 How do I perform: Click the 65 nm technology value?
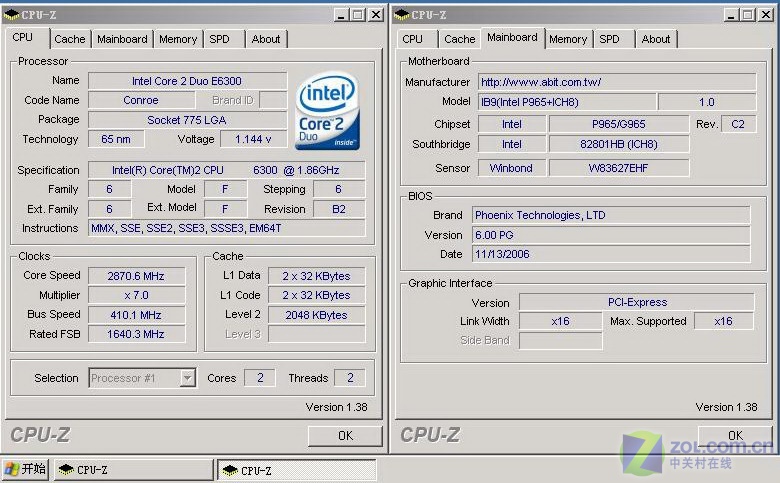(x=116, y=139)
